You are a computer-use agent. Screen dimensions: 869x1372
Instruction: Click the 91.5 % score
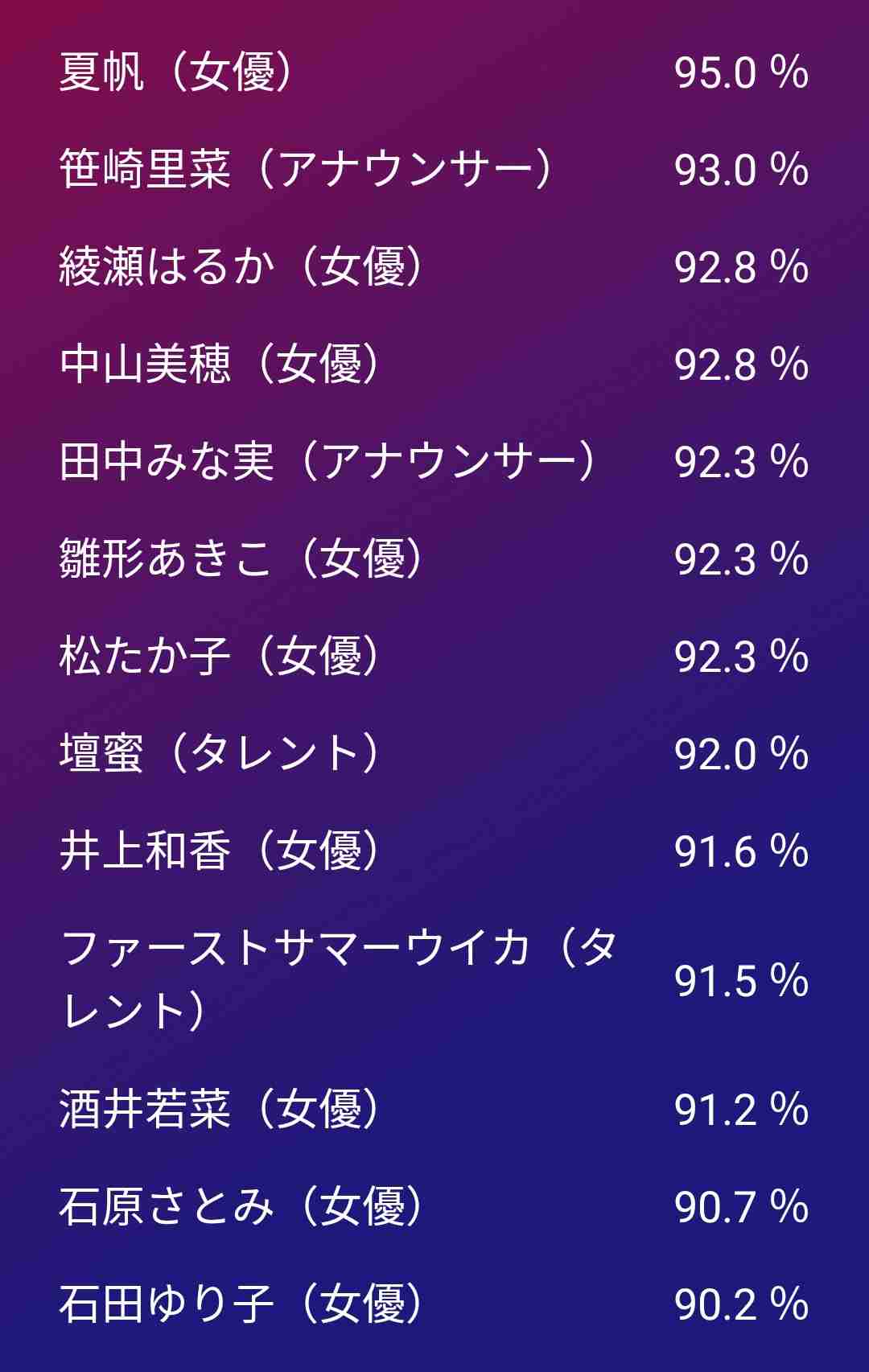[741, 981]
